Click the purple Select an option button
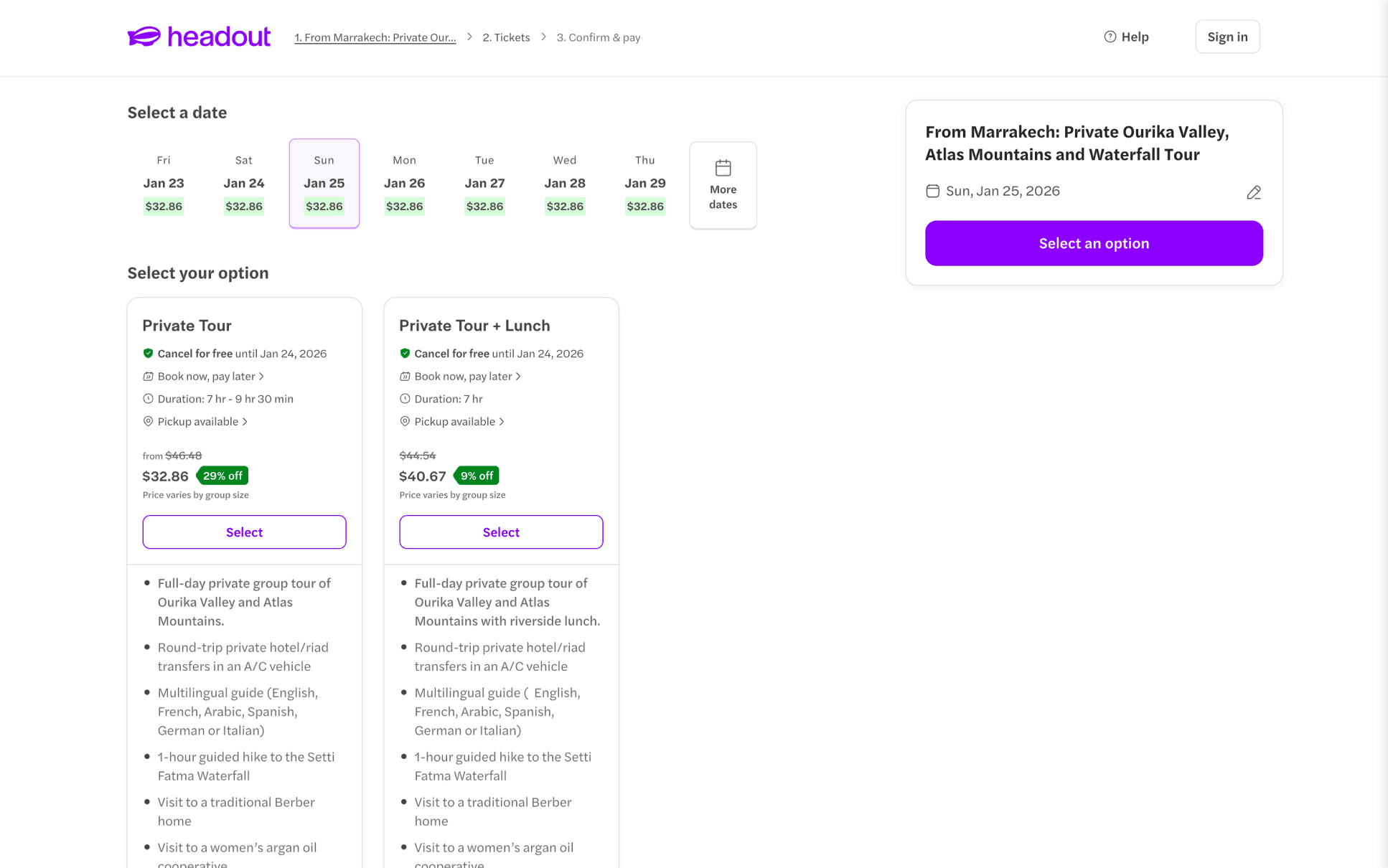Screen dimensions: 1388x868 (1093, 243)
